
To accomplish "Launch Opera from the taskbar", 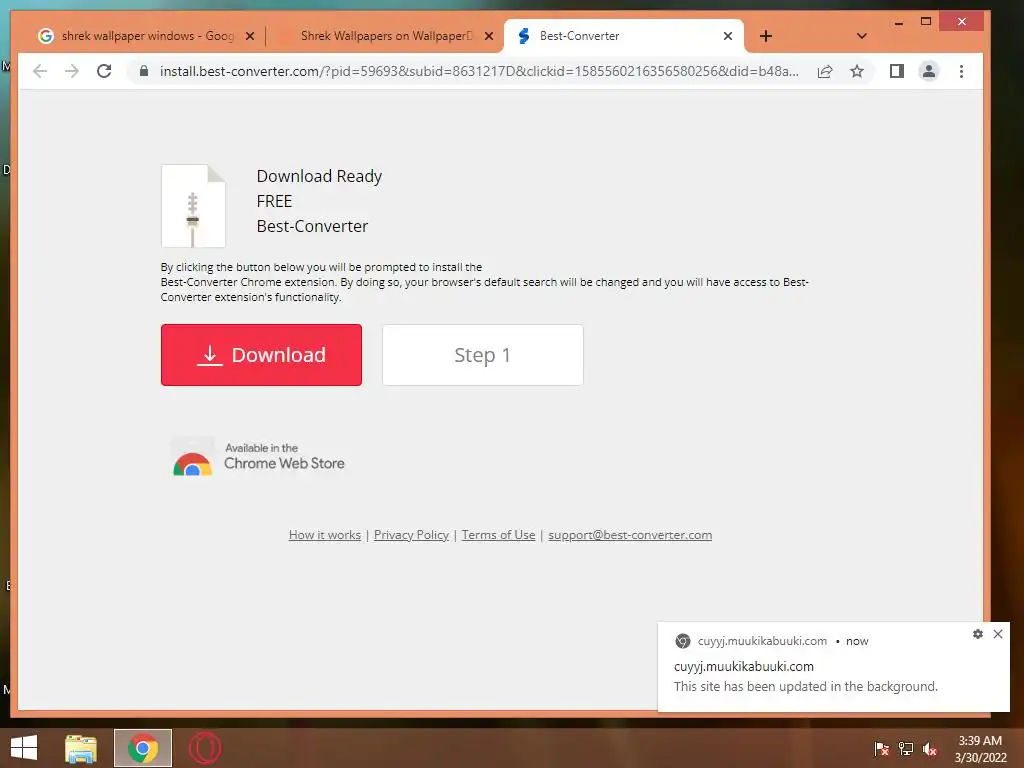I will pyautogui.click(x=204, y=748).
